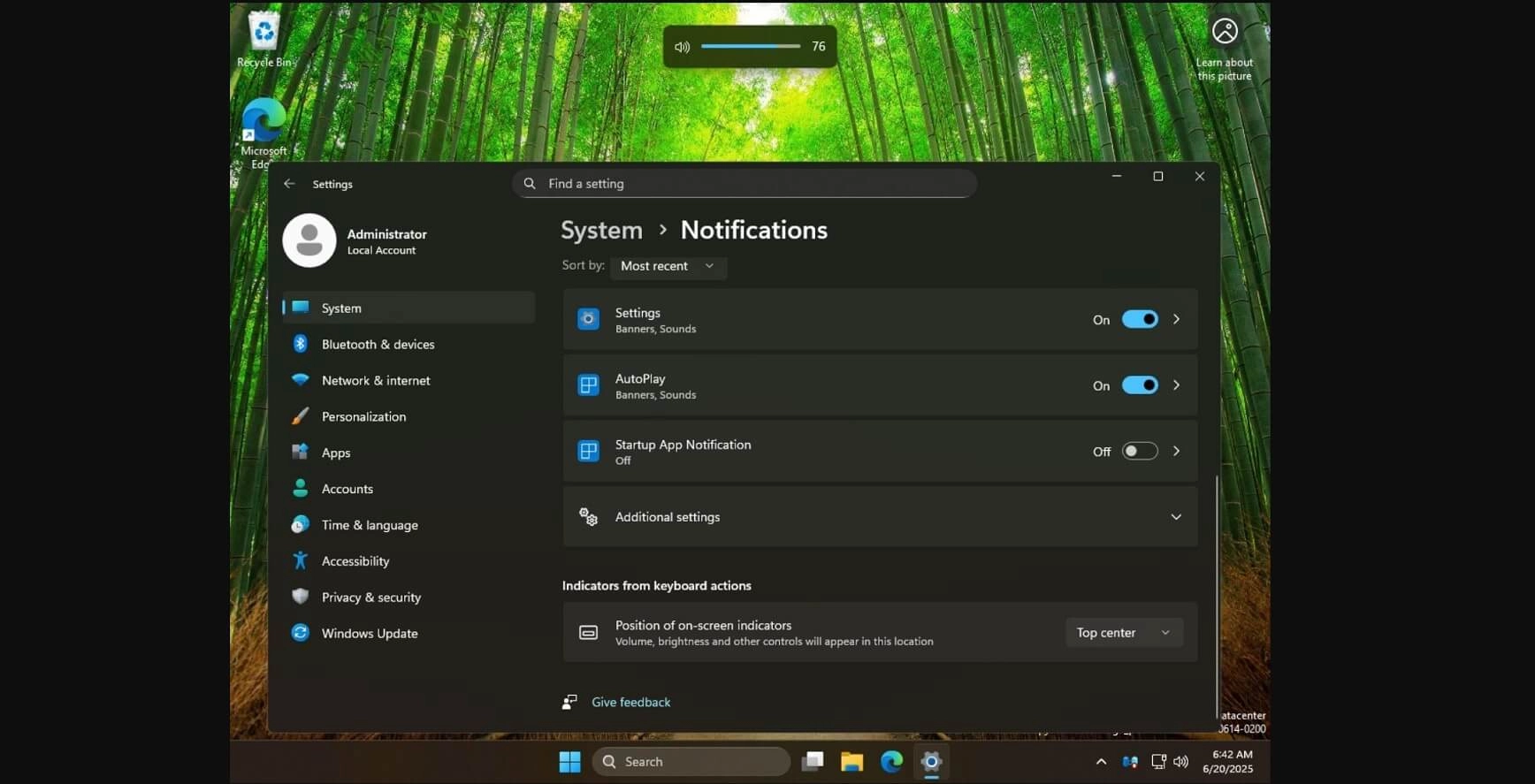The height and width of the screenshot is (784, 1535).
Task: Maximize the Settings window
Action: 1158,177
